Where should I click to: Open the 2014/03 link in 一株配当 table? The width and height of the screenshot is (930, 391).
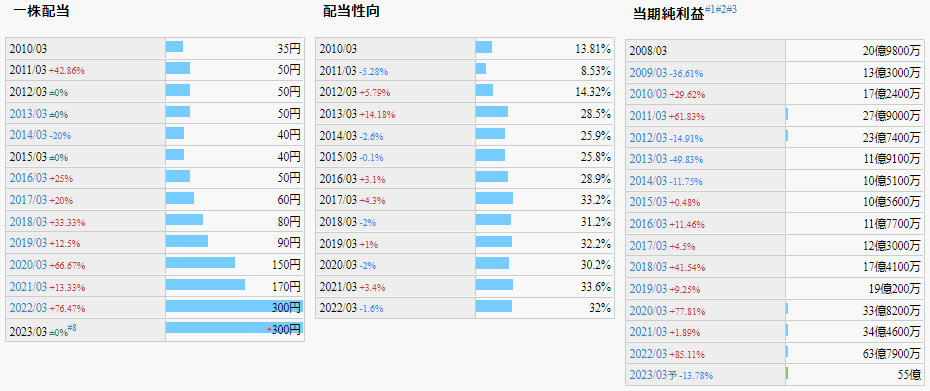[28, 135]
